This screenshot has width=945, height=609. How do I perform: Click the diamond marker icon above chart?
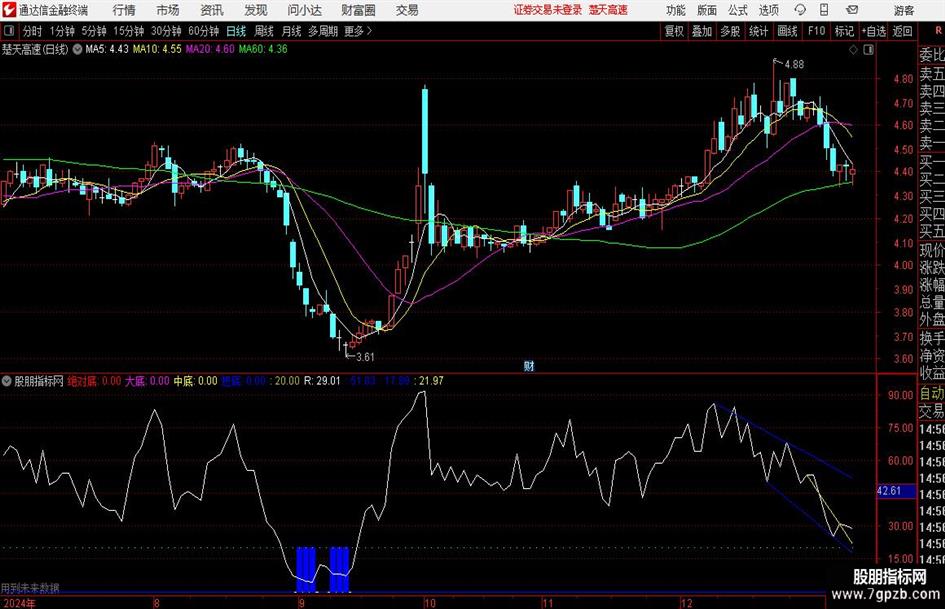pyautogui.click(x=853, y=50)
